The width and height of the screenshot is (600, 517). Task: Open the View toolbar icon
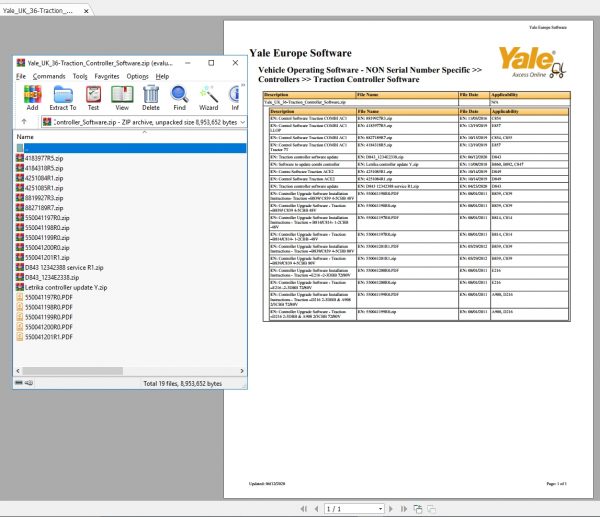click(x=122, y=98)
